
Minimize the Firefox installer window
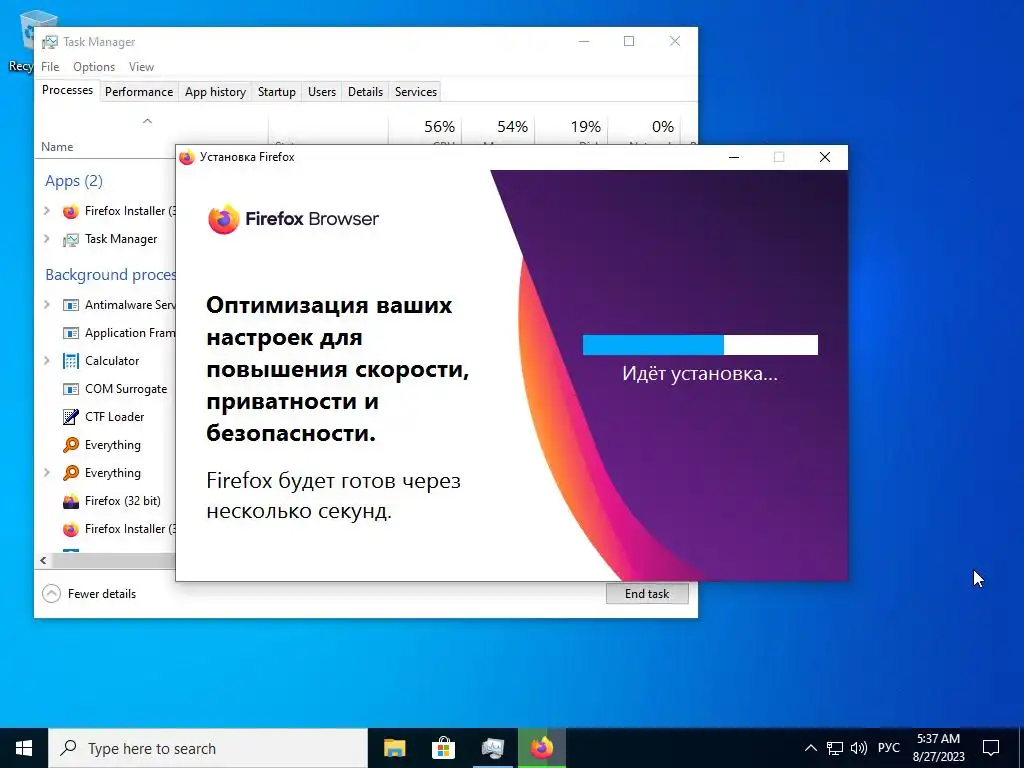pos(734,157)
